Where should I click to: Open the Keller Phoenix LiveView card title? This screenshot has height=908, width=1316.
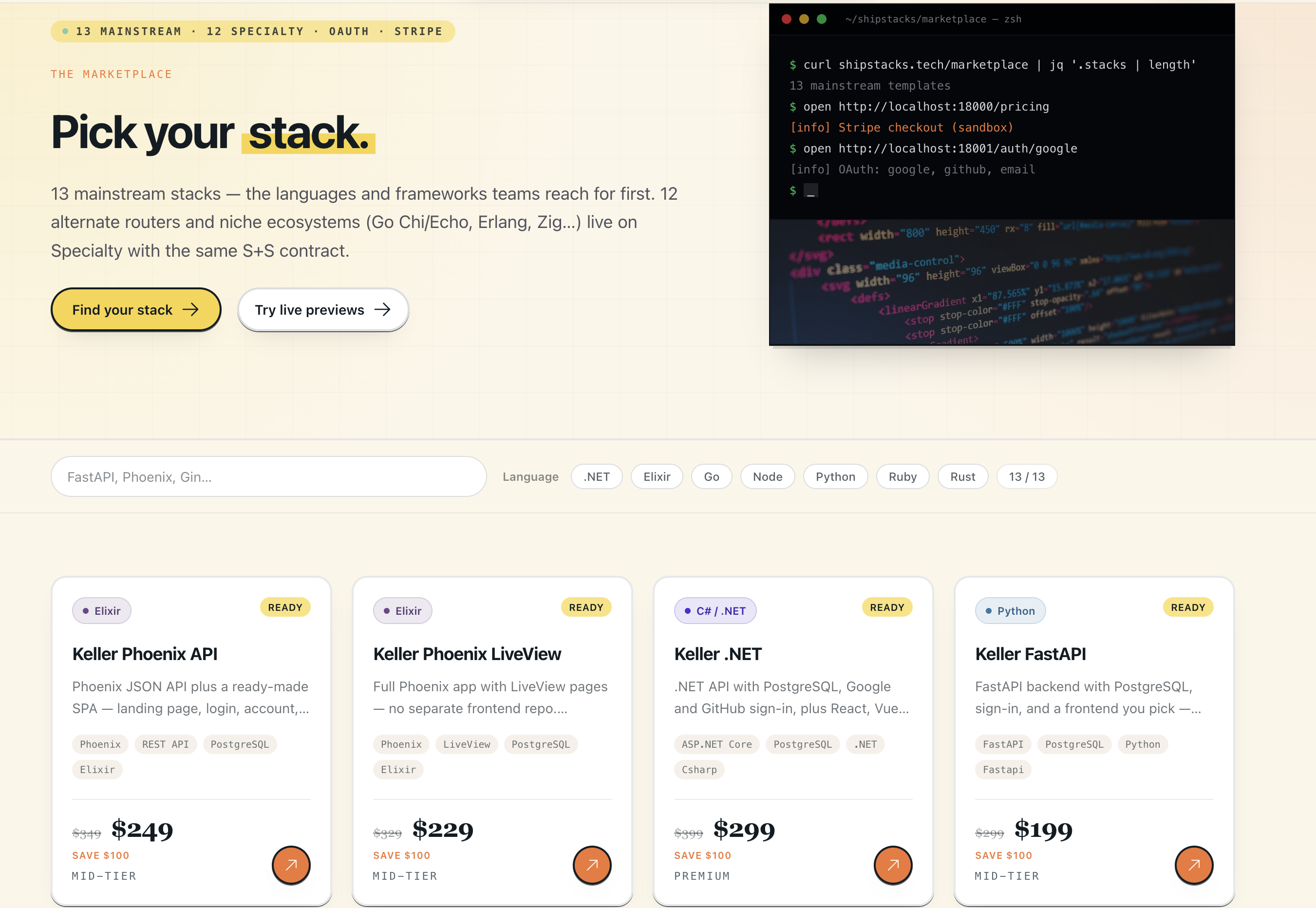click(467, 654)
